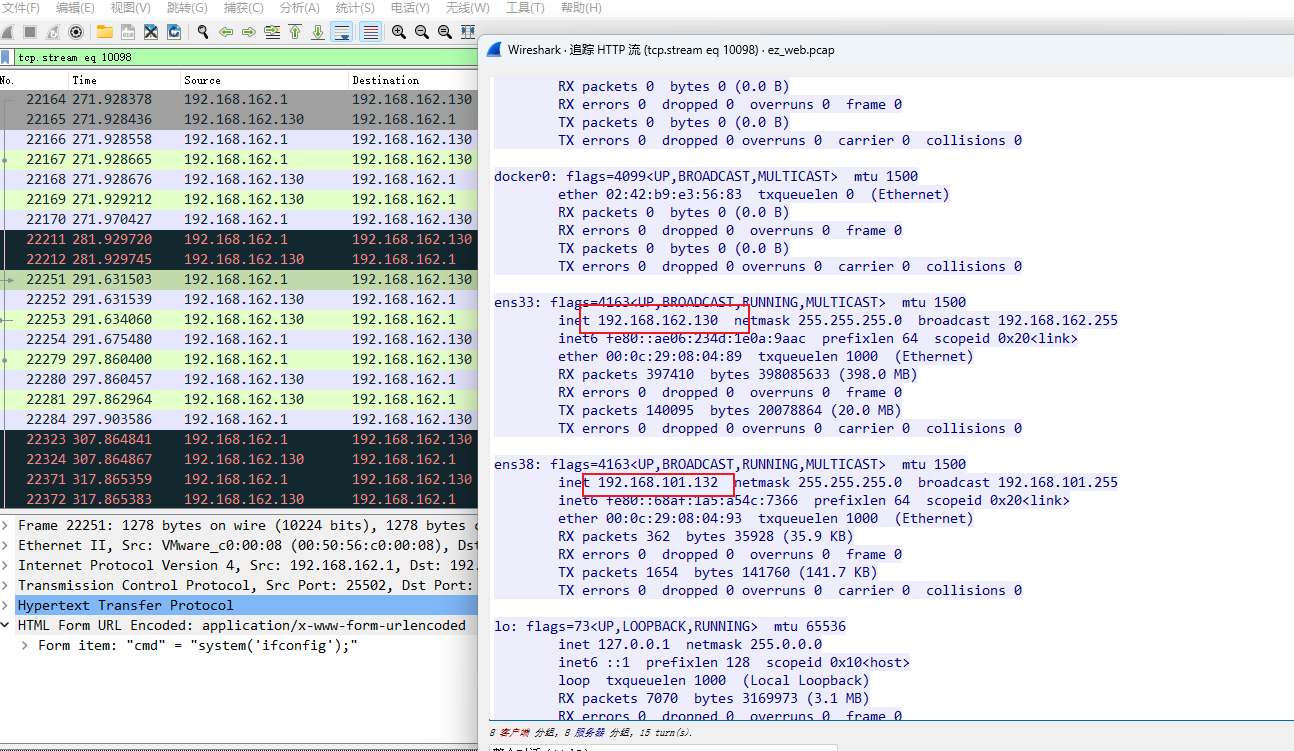Open a capture file via folder icon

pos(105,32)
